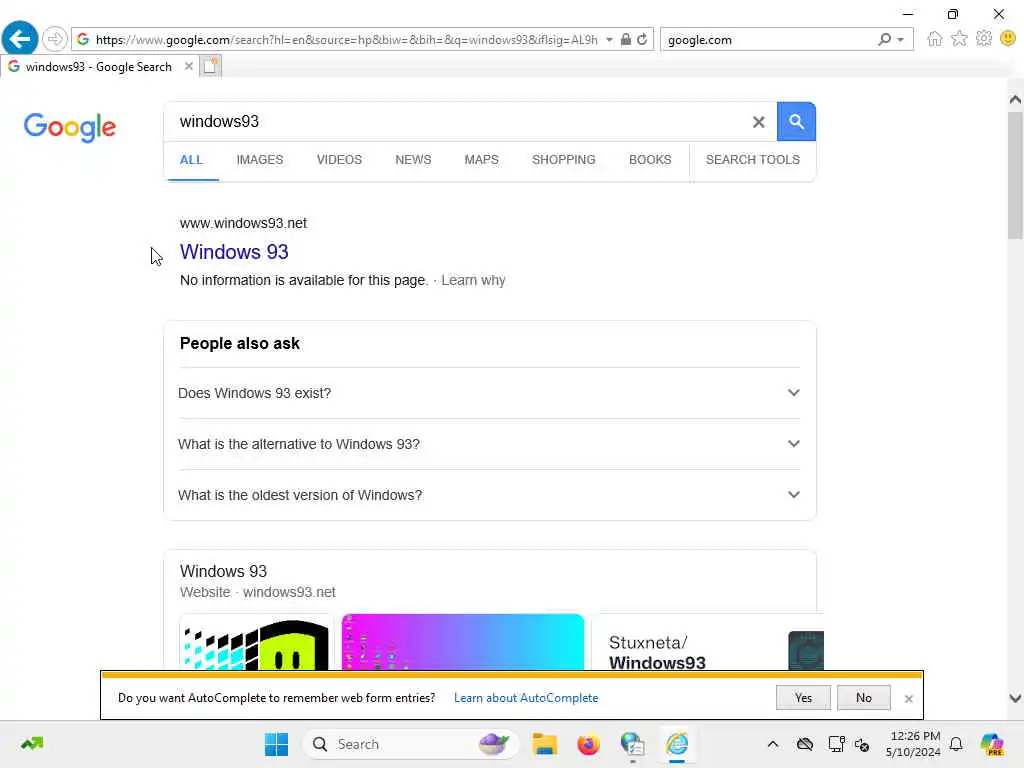Expand oldest version of Windows question
The image size is (1024, 768).
(x=489, y=495)
